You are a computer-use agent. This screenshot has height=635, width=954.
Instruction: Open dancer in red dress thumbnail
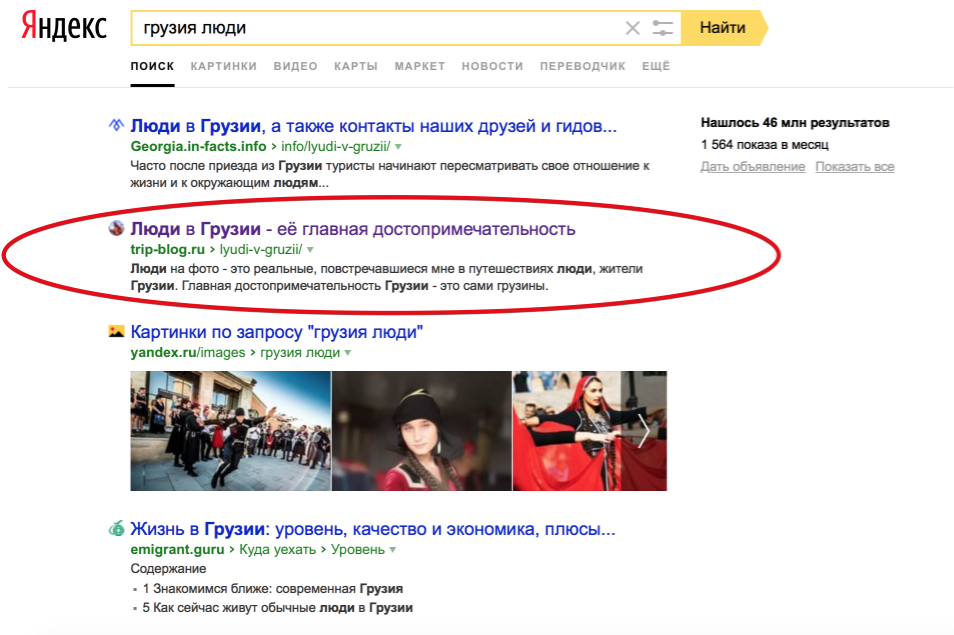[x=590, y=431]
